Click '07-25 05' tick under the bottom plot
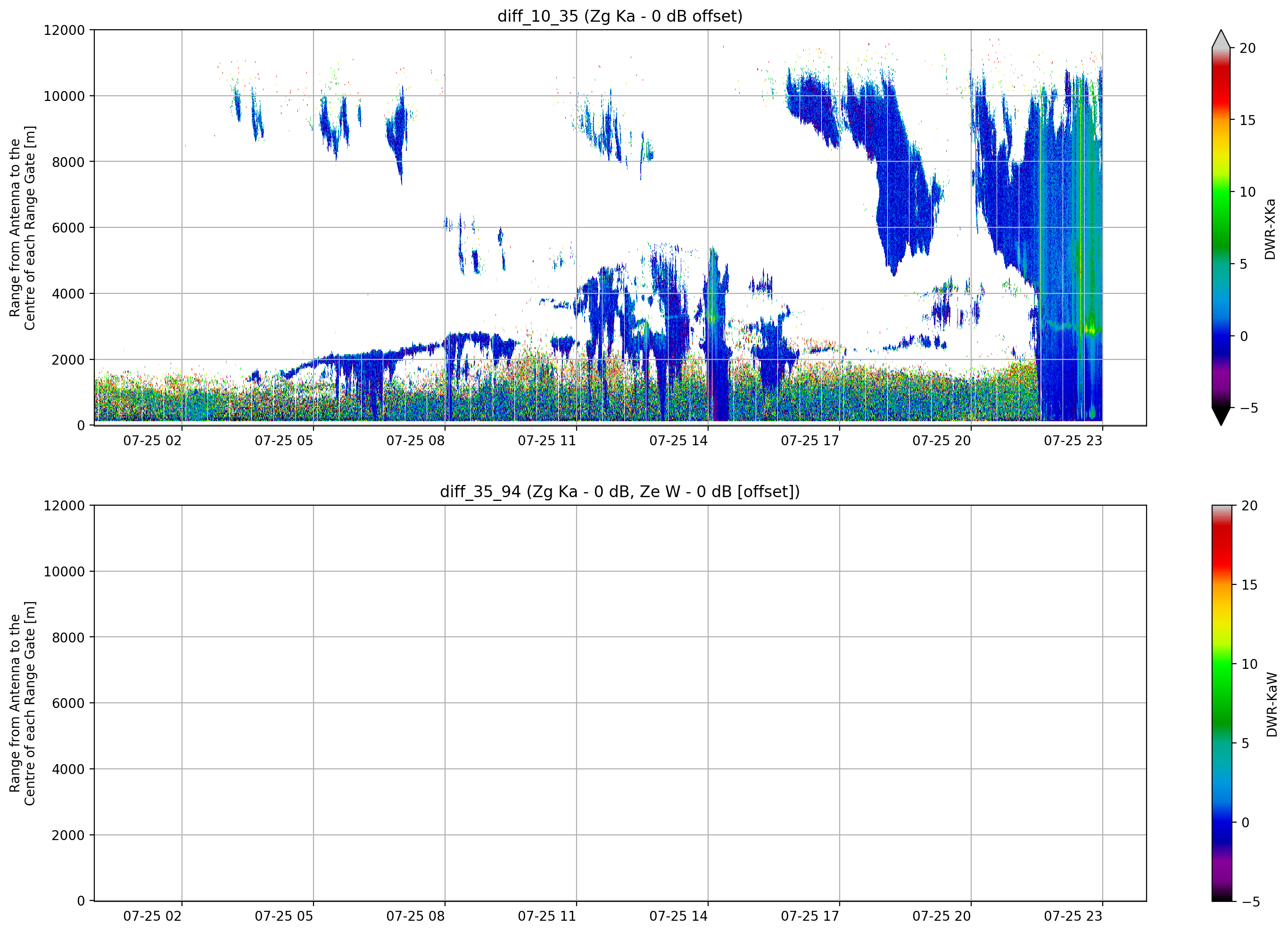 [x=284, y=916]
